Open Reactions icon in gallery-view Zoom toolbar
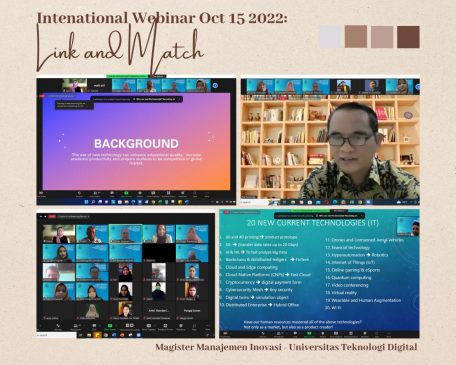 [181, 326]
